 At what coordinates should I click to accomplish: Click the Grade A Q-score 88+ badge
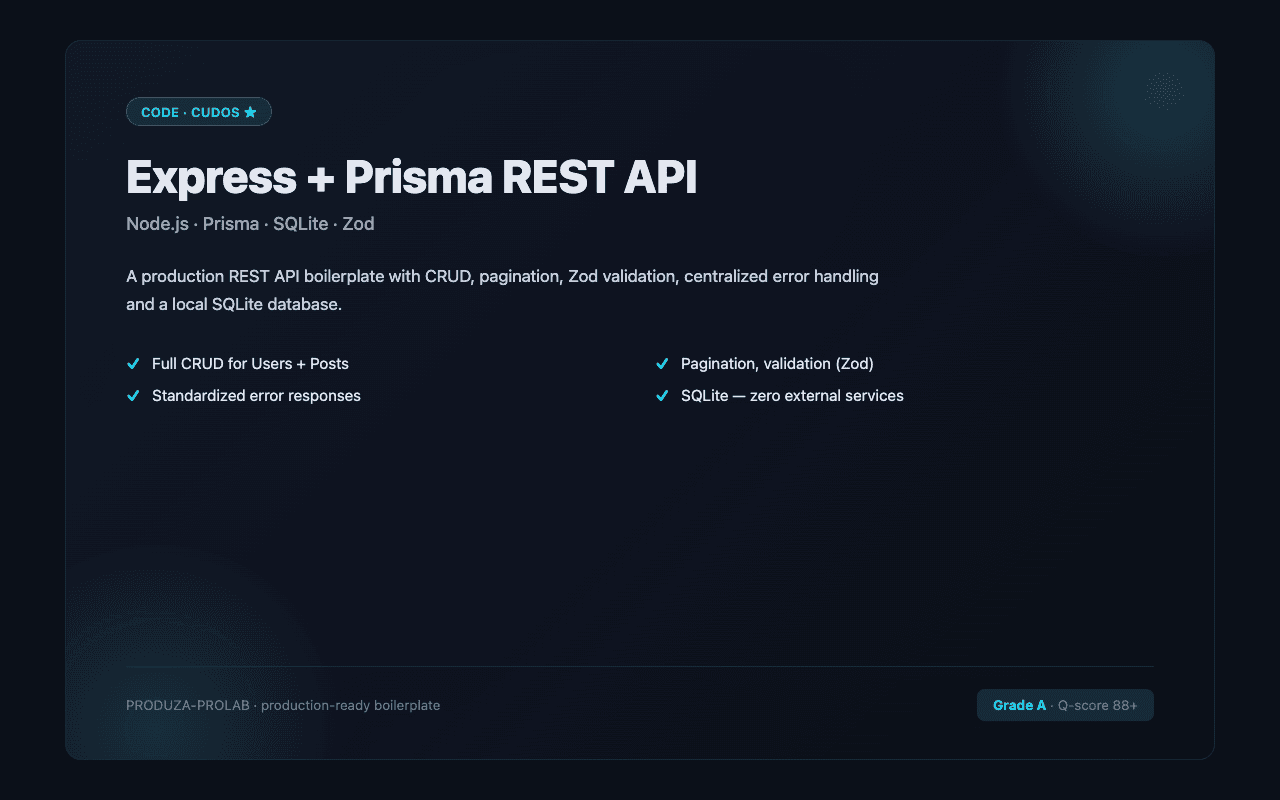pos(1065,705)
